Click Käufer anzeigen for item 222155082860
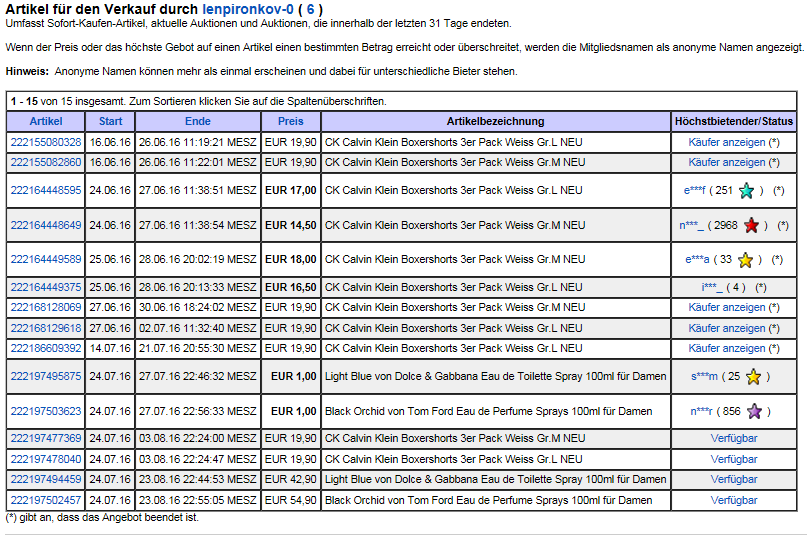The width and height of the screenshot is (807, 535). click(727, 163)
